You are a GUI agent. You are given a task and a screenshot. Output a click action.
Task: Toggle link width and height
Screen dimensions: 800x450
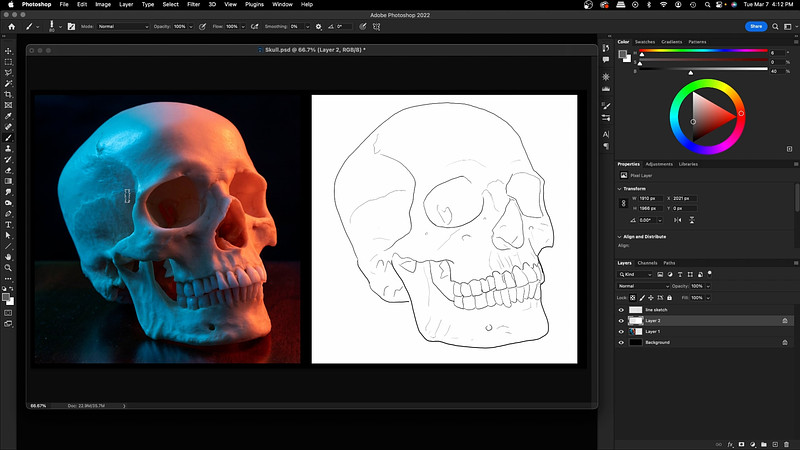coord(623,203)
